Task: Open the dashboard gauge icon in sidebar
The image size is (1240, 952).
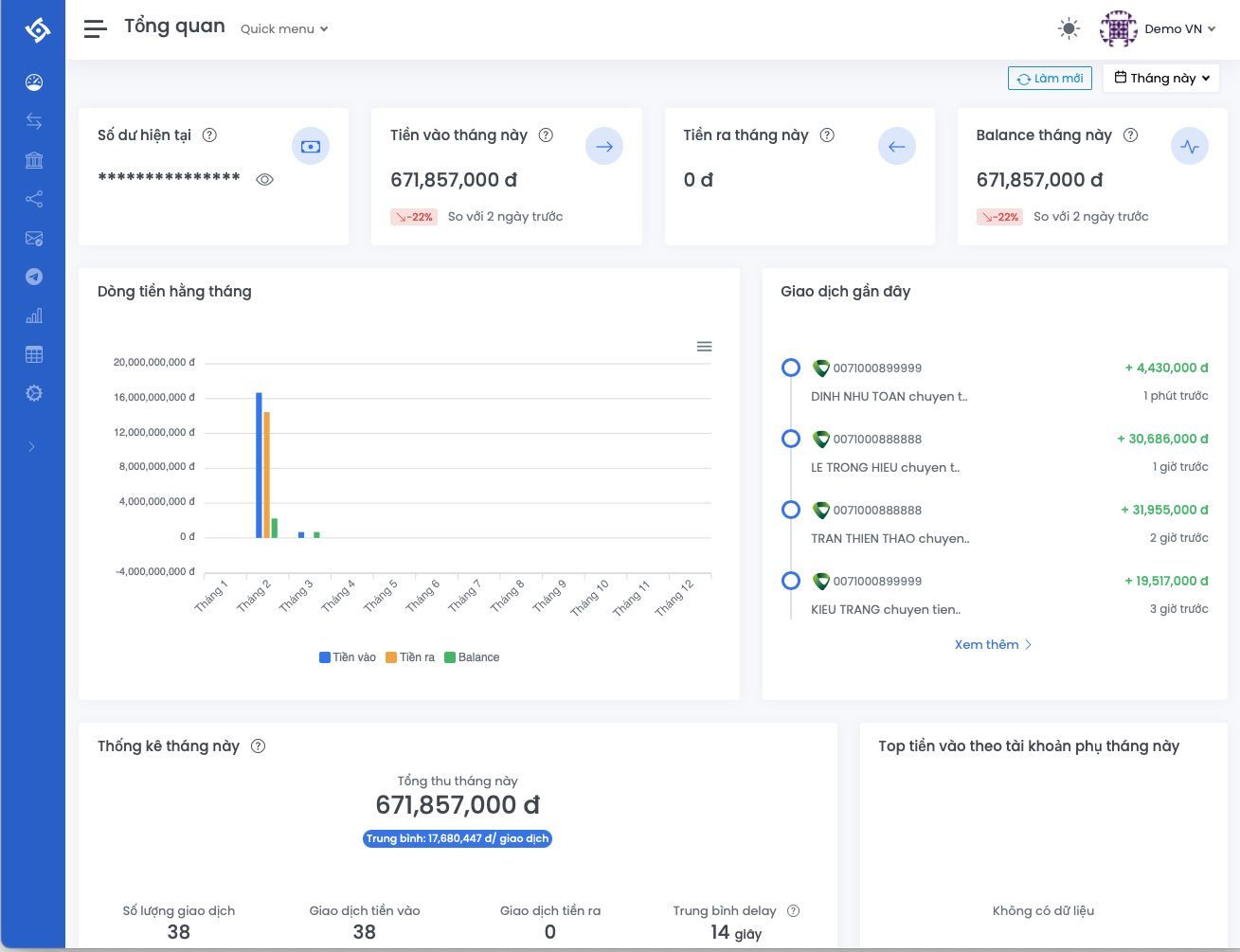Action: [x=34, y=82]
